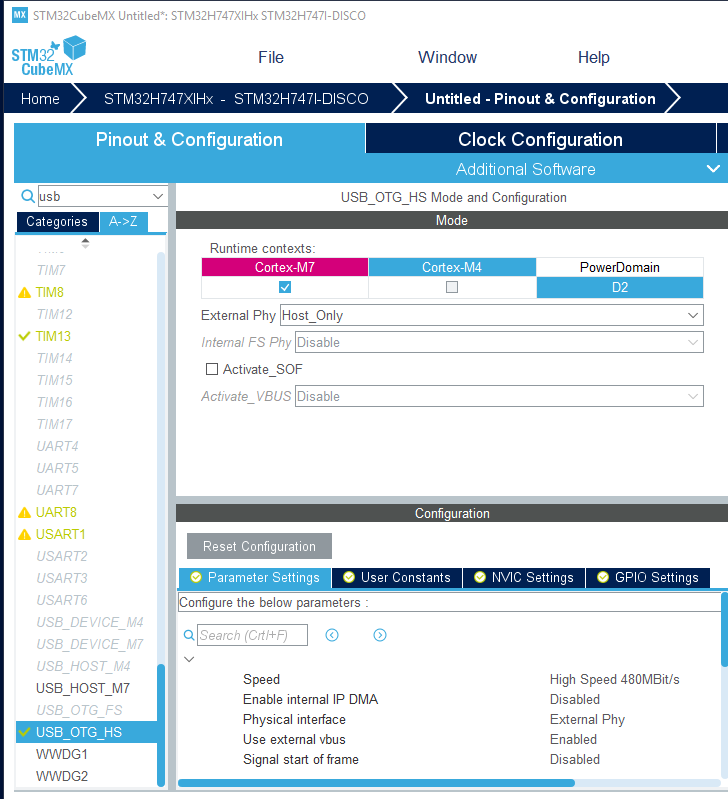Select TIM8 in the peripheral list

[x=49, y=292]
